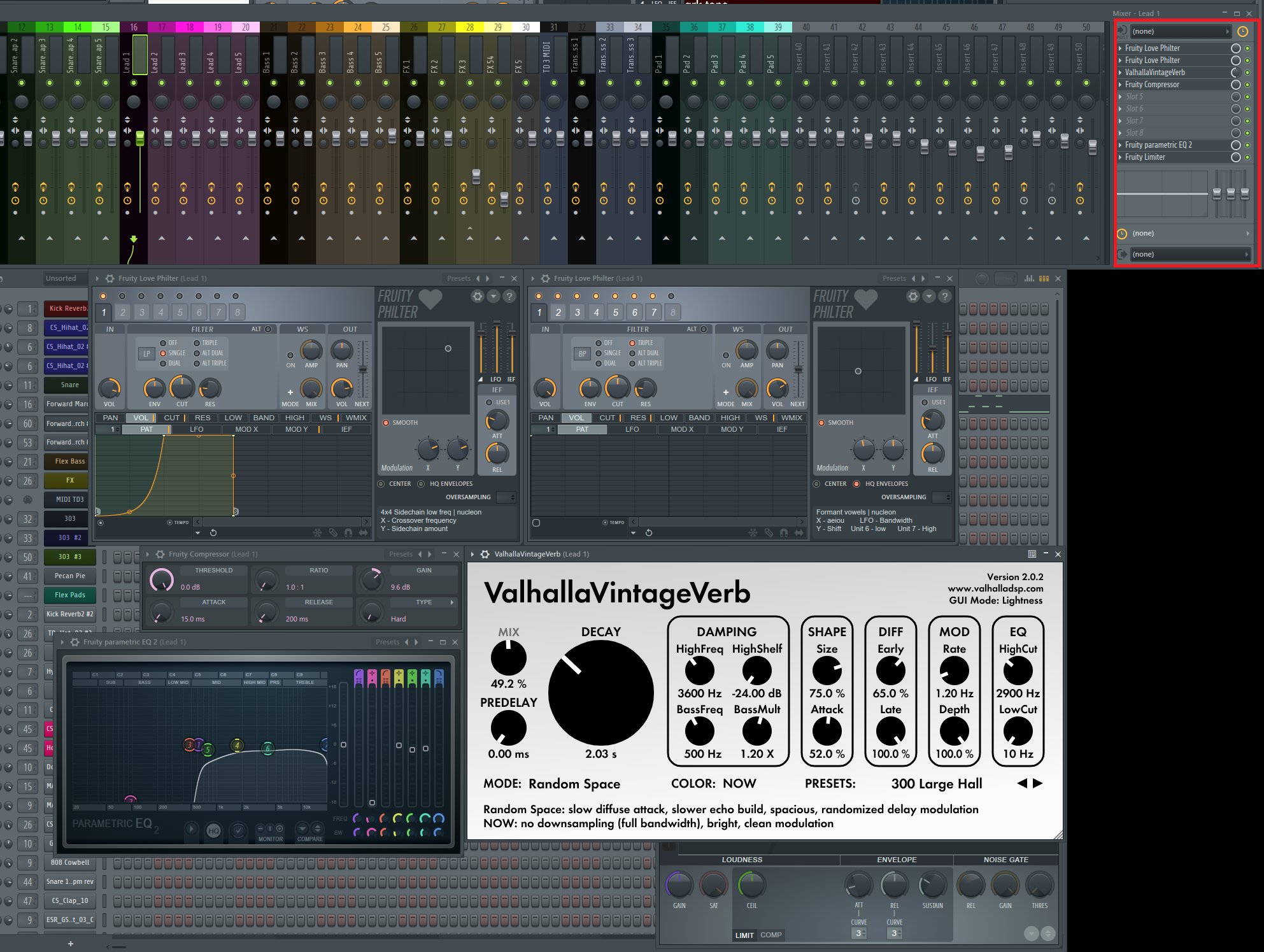Click the Fruity Philter heart logo in left plugin

click(430, 299)
